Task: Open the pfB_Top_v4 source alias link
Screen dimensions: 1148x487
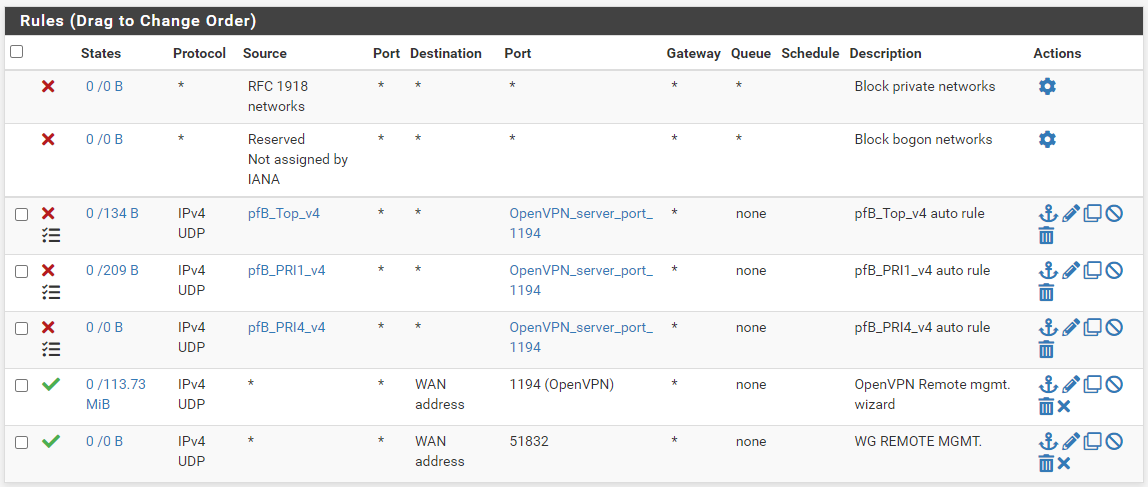Action: [x=284, y=214]
